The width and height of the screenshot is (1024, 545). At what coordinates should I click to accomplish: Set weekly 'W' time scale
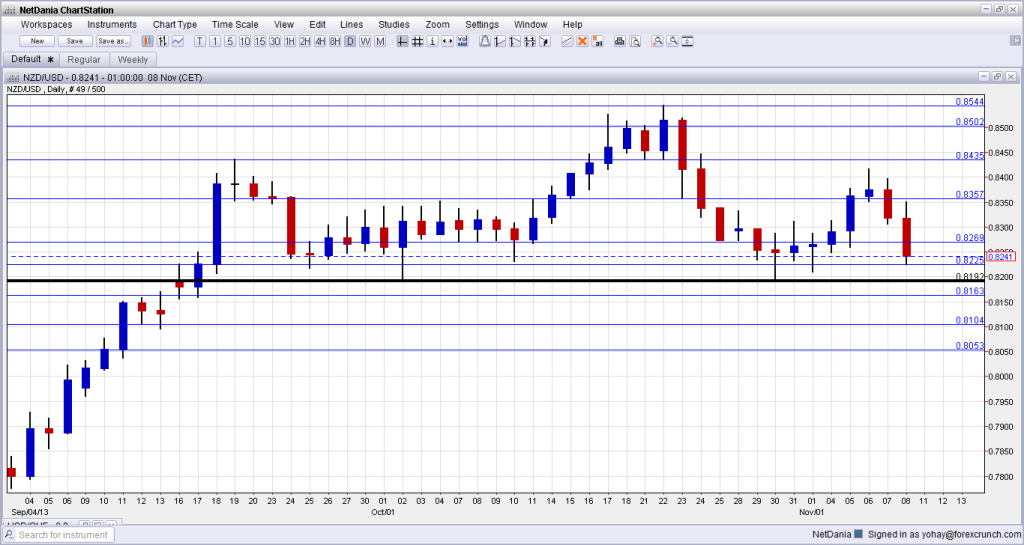[365, 41]
